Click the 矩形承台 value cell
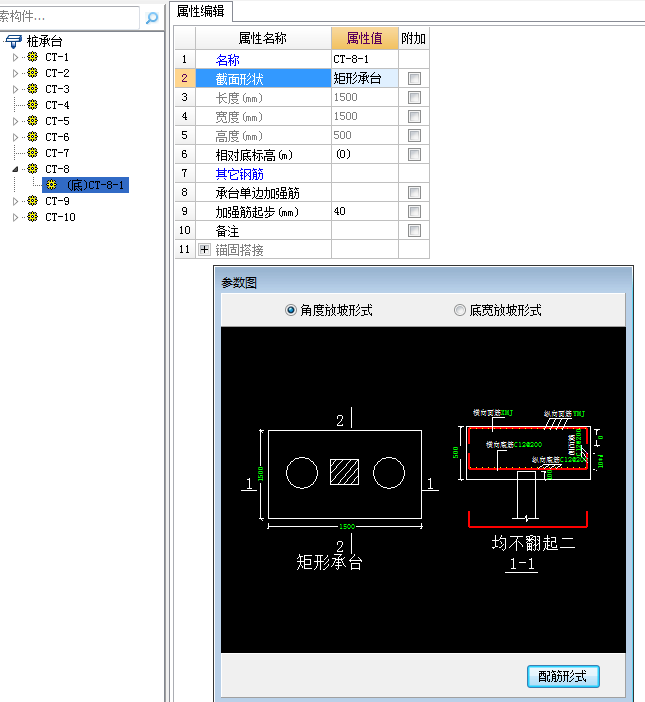The width and height of the screenshot is (645, 702). 365,78
